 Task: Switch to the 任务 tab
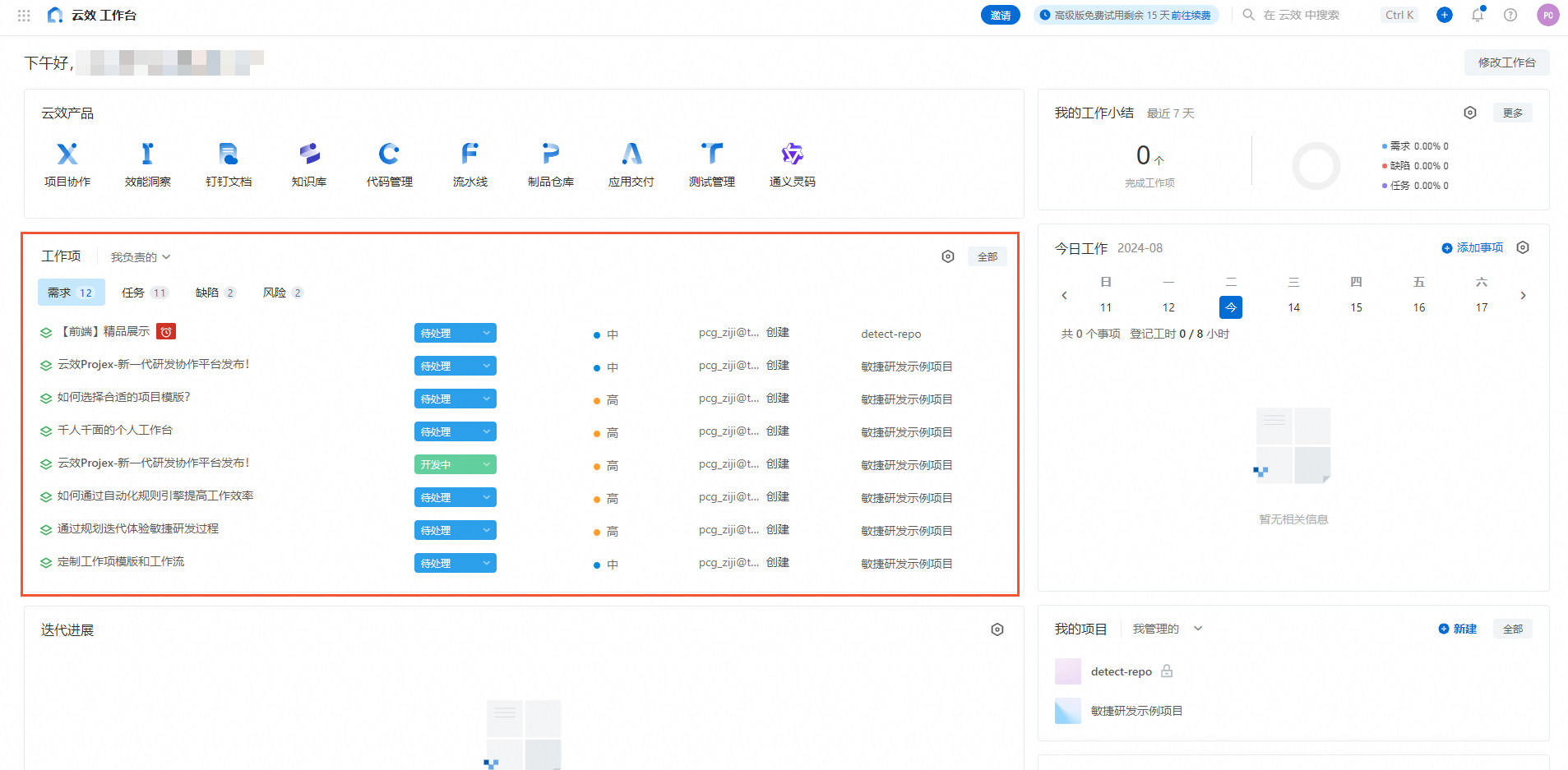pos(145,293)
